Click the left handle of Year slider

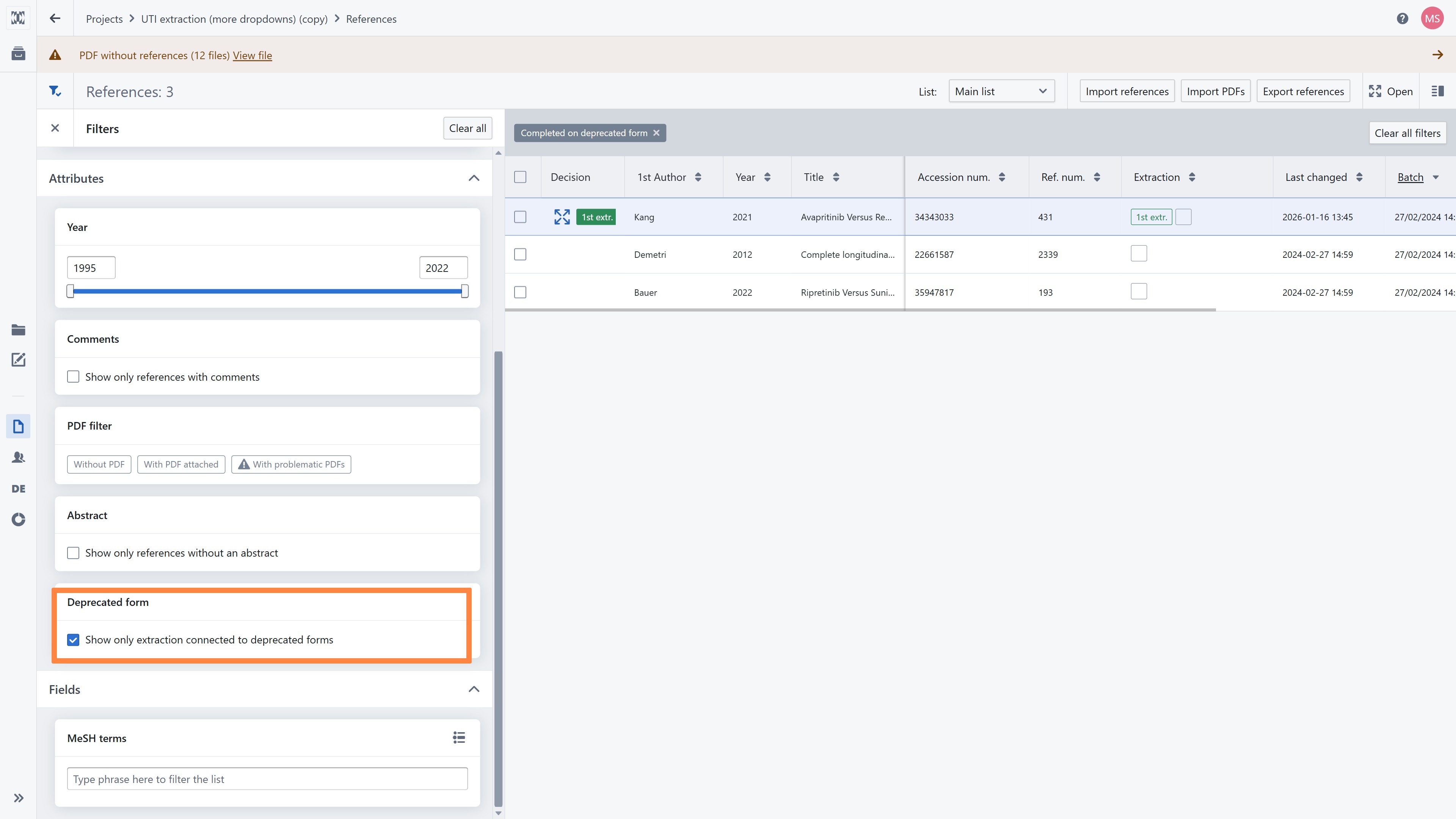[70, 291]
